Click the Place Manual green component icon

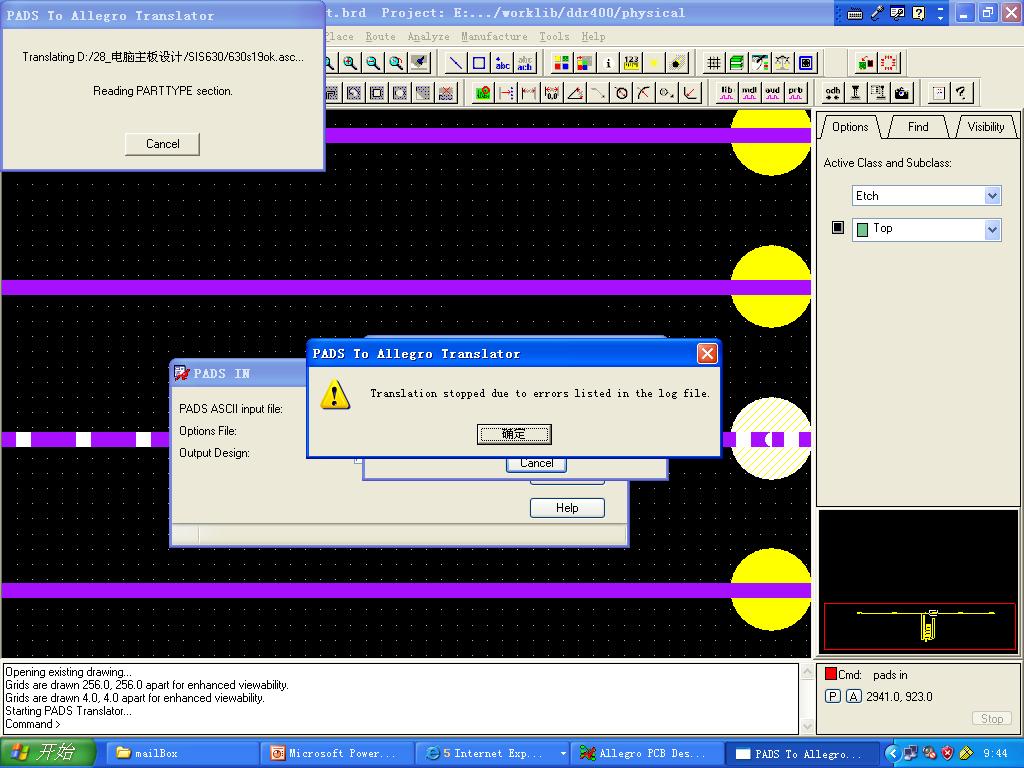tap(483, 93)
